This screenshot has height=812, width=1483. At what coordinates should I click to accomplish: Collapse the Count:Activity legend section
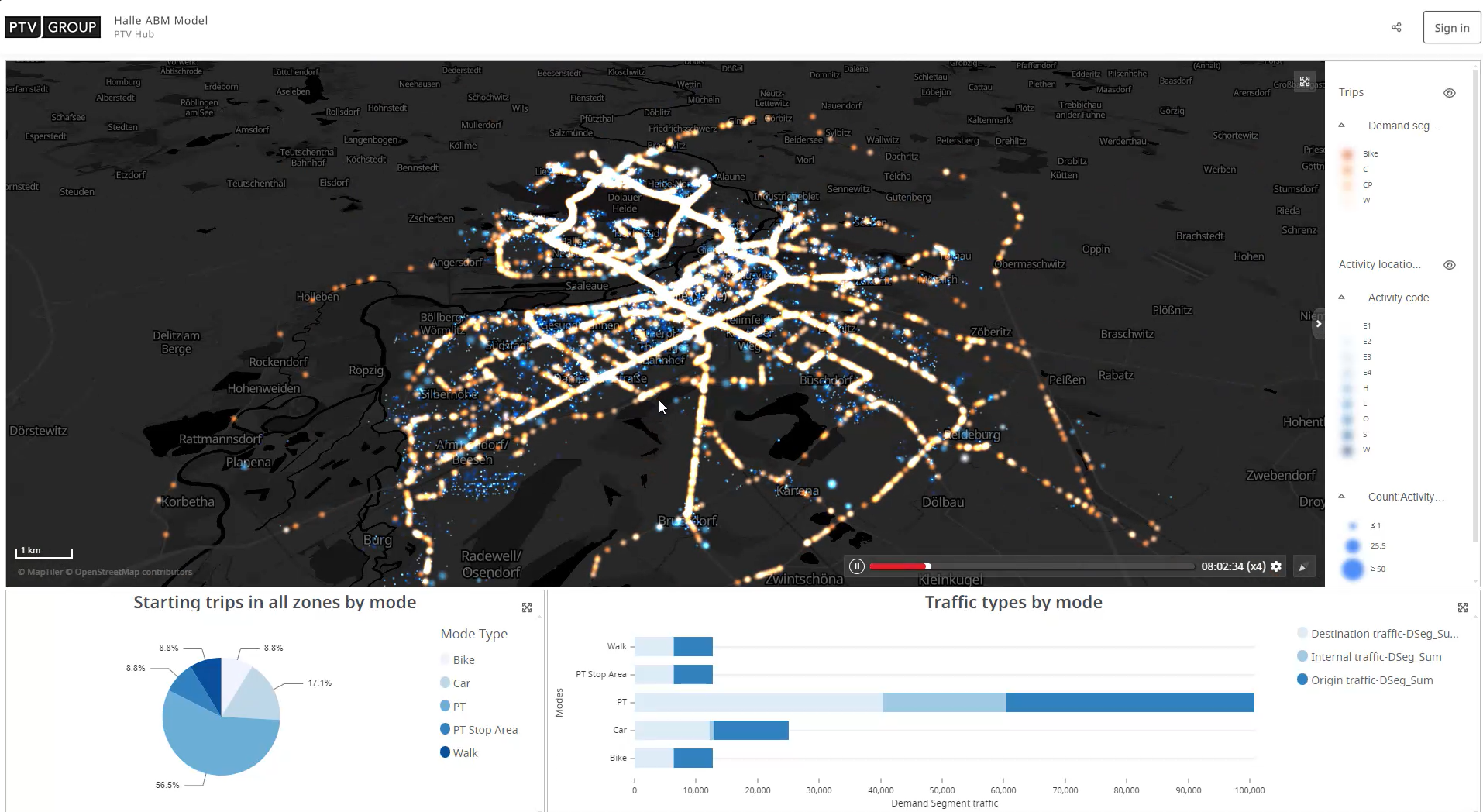pos(1343,497)
